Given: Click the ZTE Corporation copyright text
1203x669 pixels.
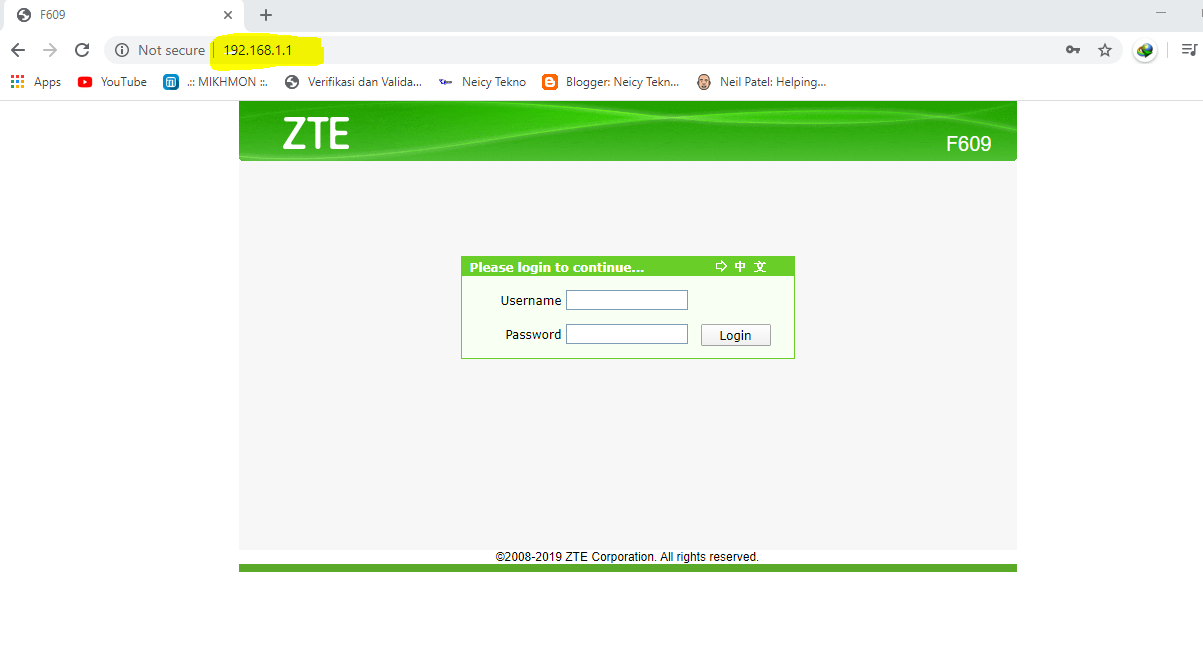Looking at the screenshot, I should click(627, 557).
